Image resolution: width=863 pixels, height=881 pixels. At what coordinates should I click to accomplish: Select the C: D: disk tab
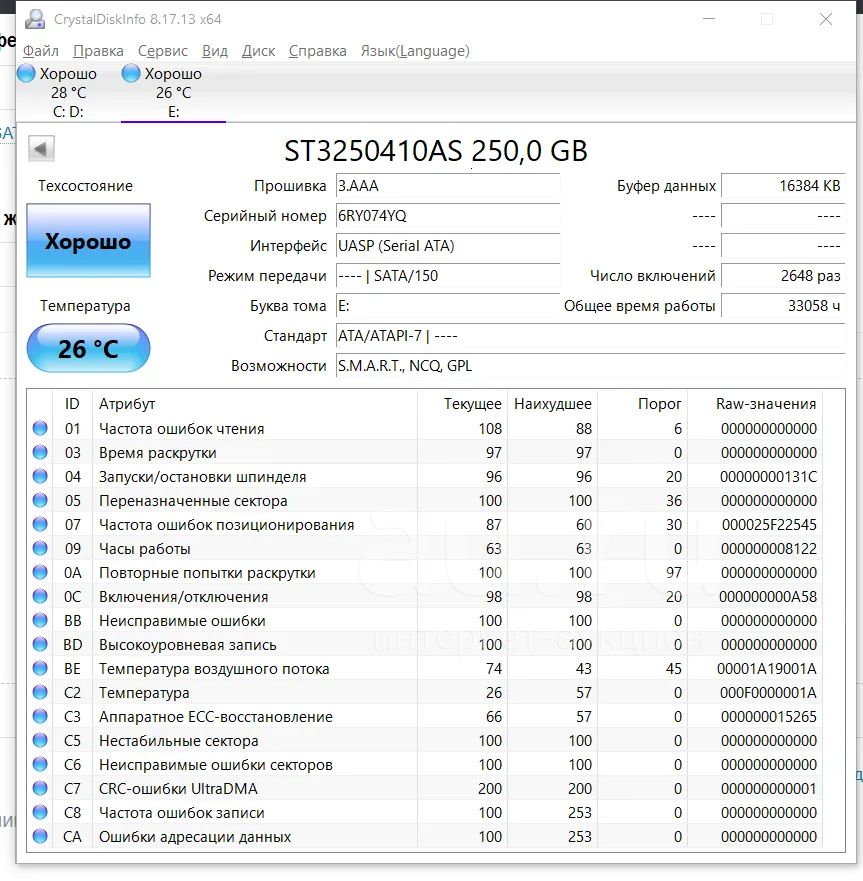(68, 93)
